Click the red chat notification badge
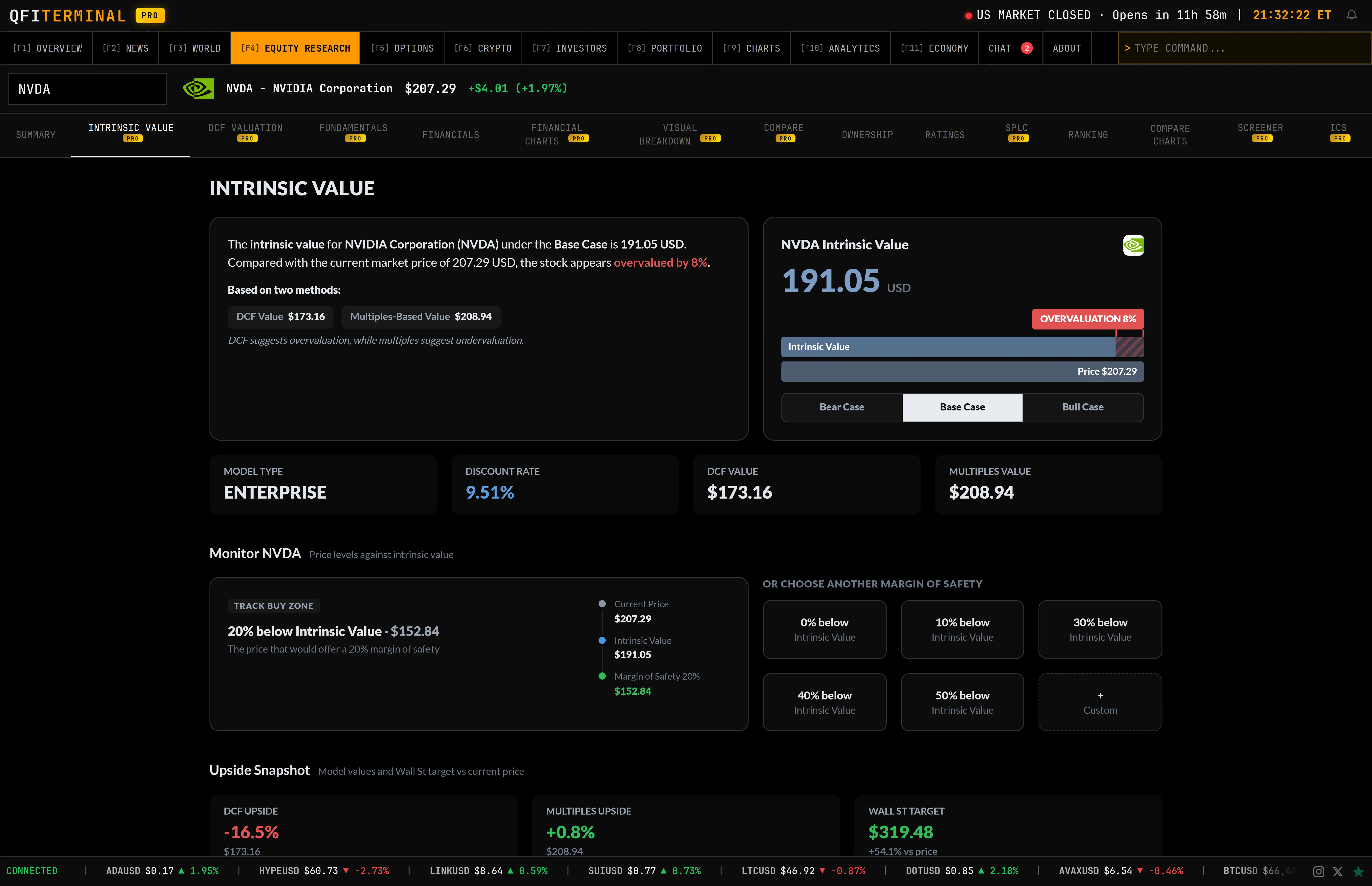Viewport: 1372px width, 886px height. 1027,48
